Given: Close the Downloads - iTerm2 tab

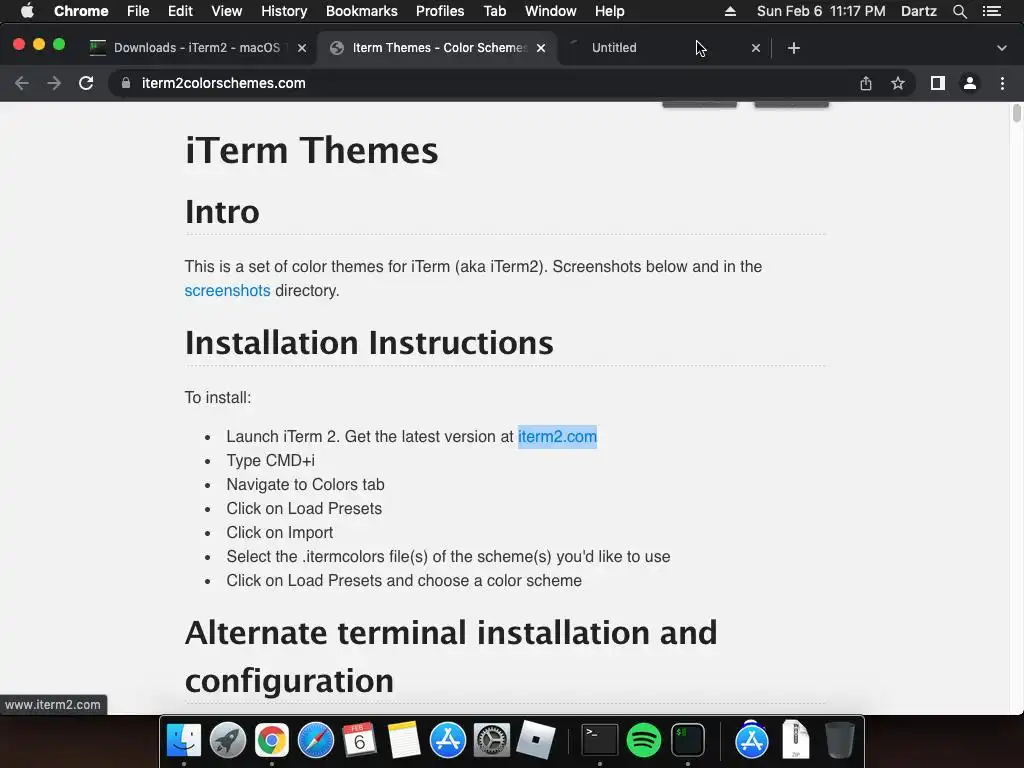Looking at the screenshot, I should click(x=302, y=48).
